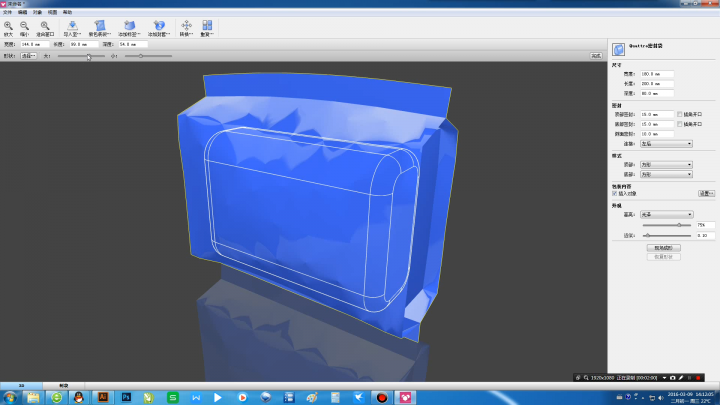Click the four-way arrows transform icon

pos(186,26)
